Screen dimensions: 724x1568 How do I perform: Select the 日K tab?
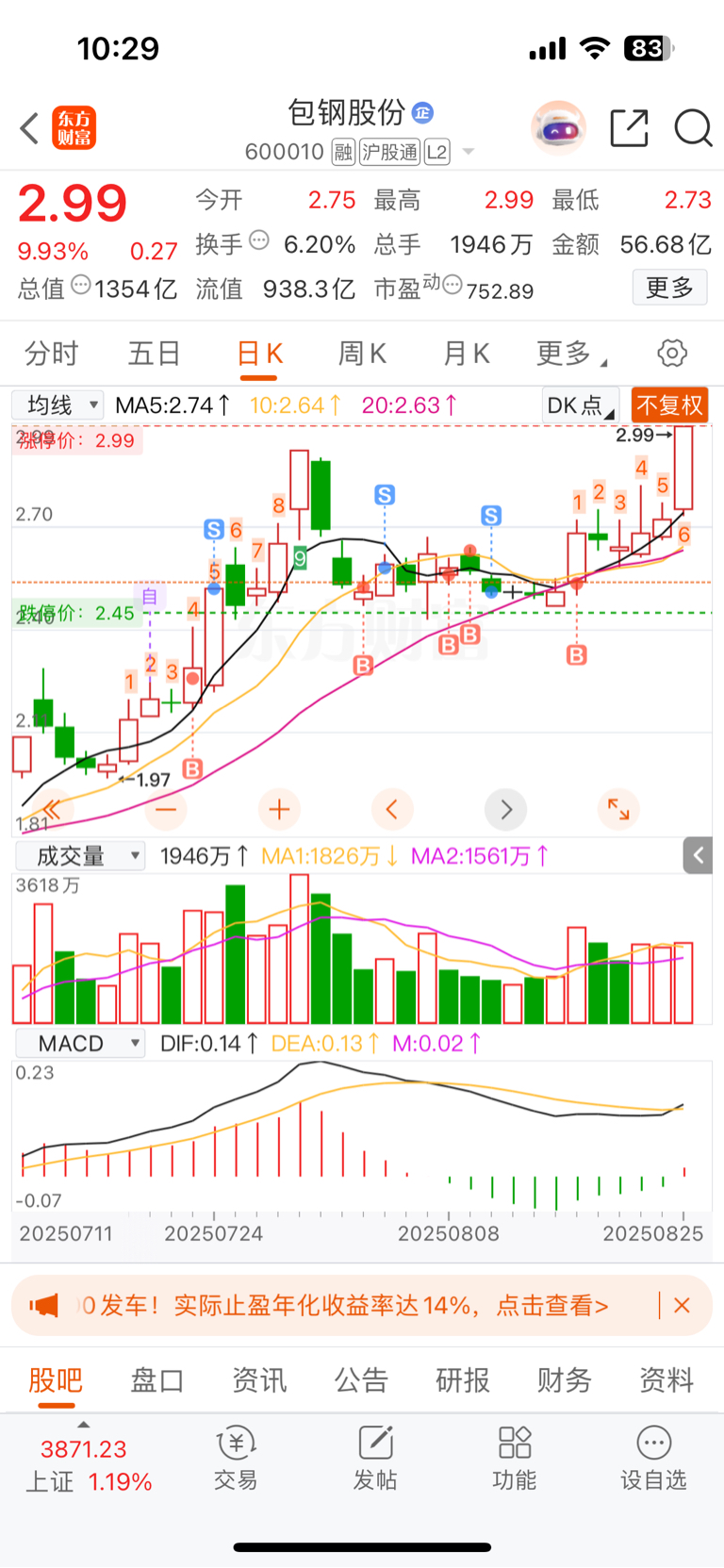pos(261,354)
